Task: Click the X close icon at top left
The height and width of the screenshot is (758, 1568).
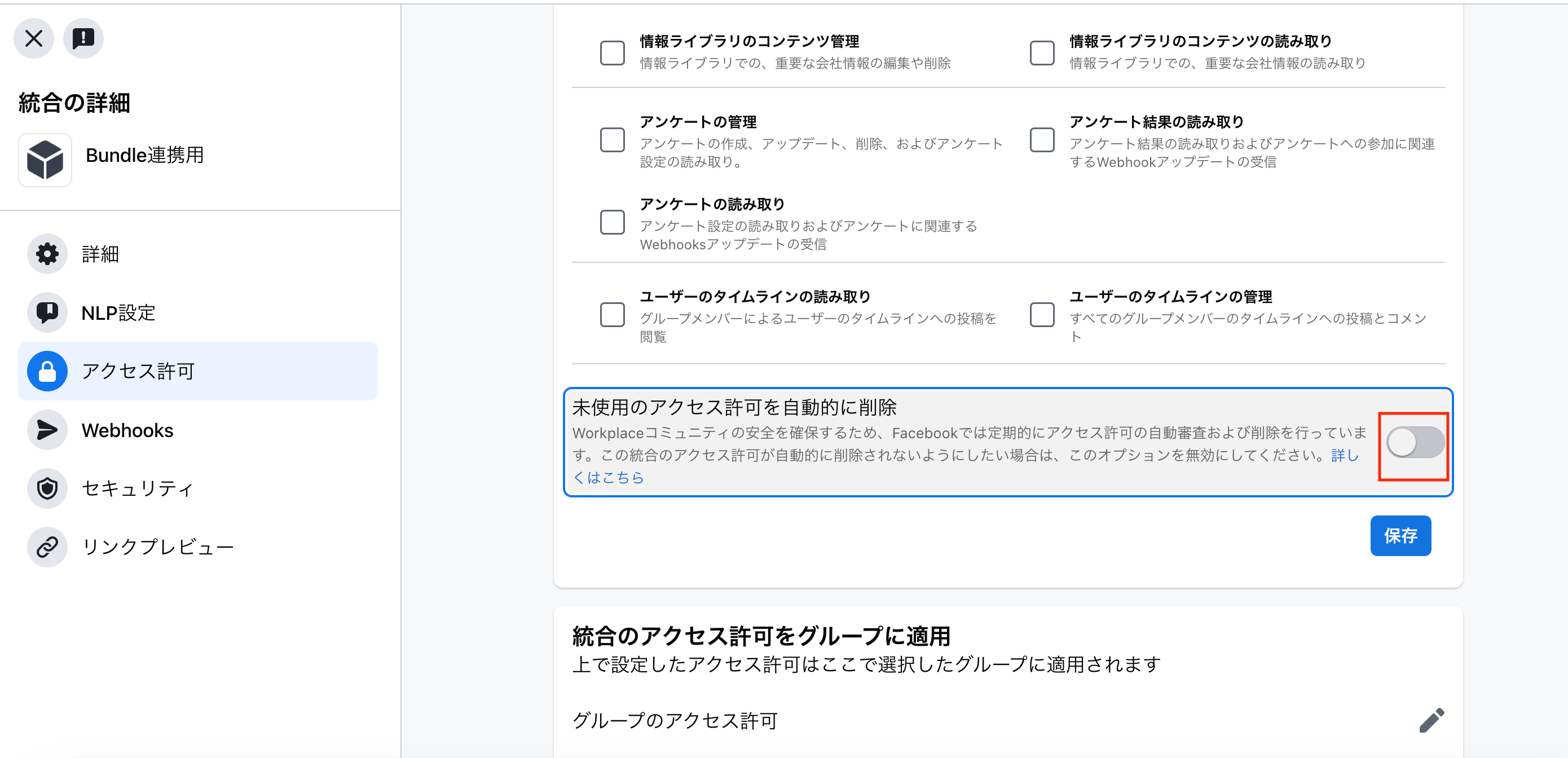Action: click(x=34, y=38)
